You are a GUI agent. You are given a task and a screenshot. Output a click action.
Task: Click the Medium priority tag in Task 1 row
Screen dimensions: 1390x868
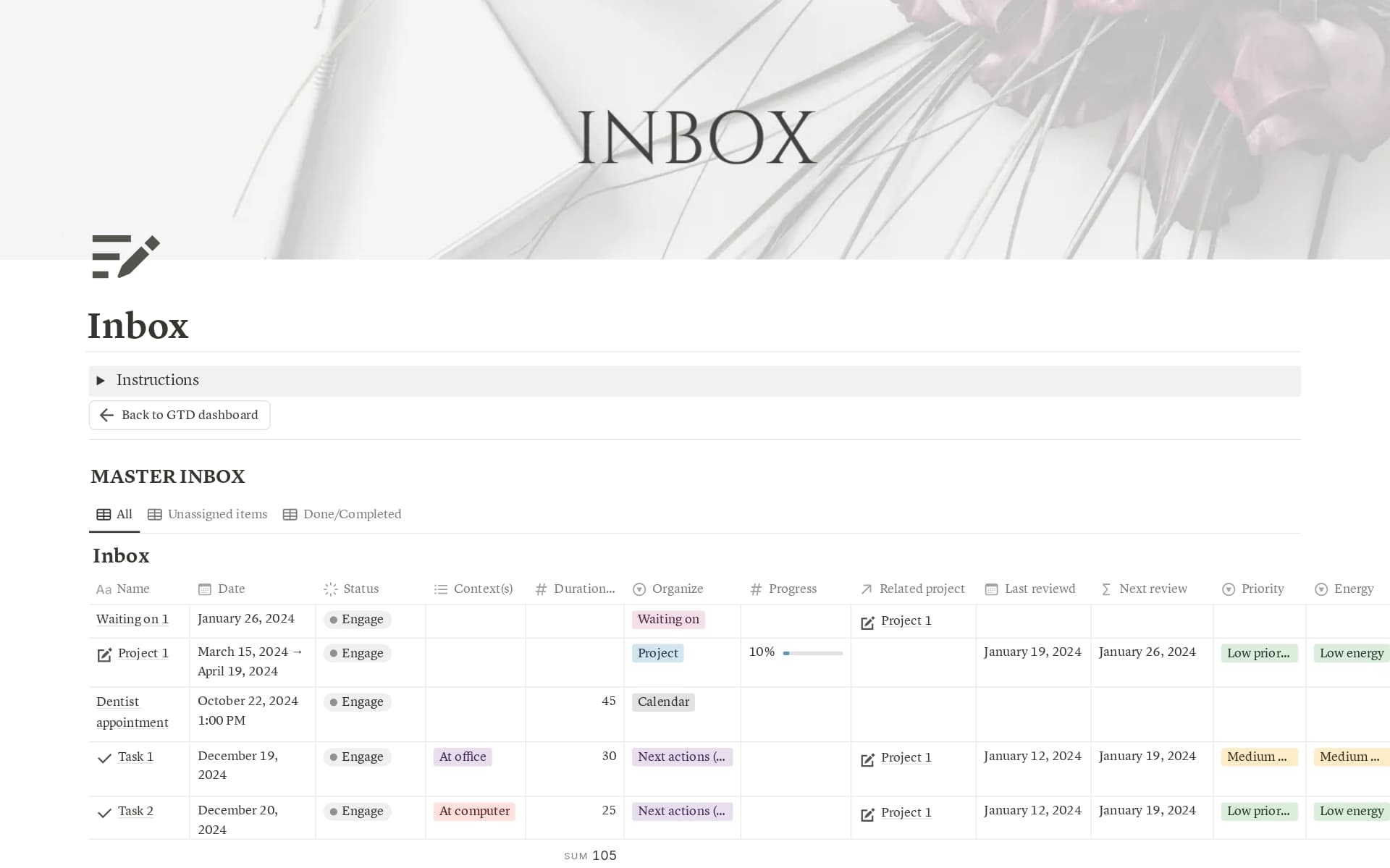pos(1259,757)
